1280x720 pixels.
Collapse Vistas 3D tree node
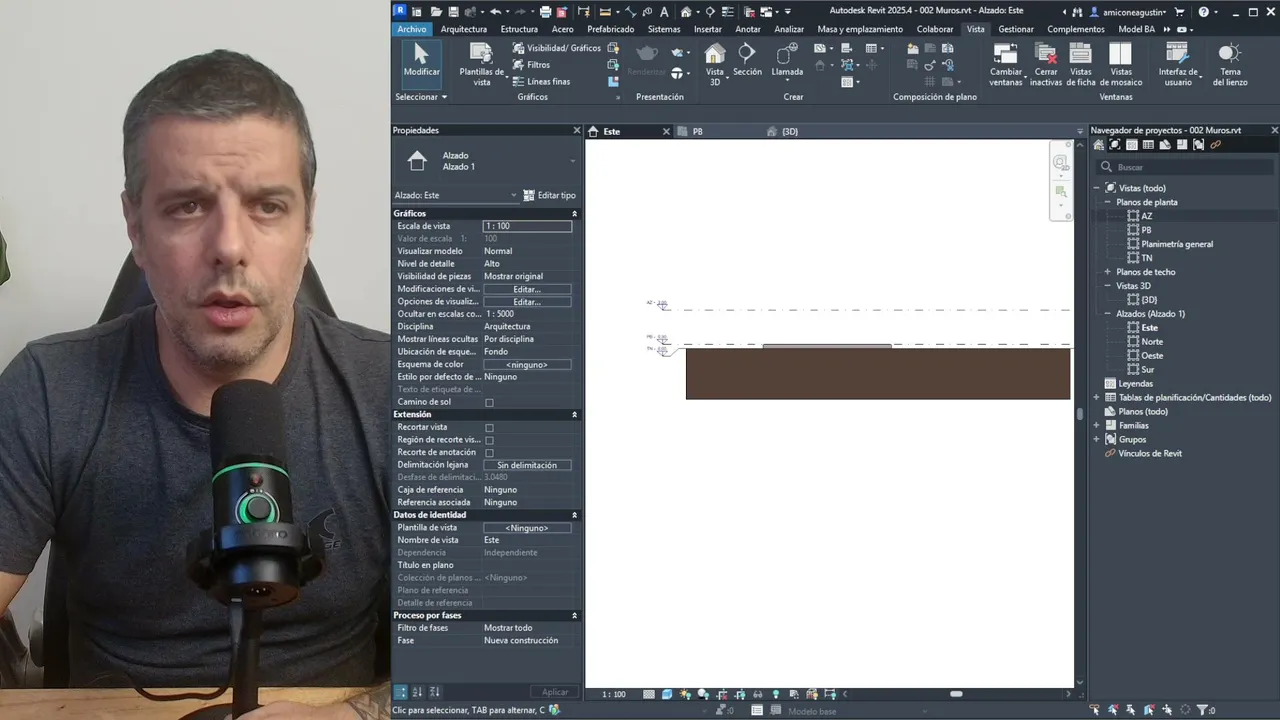[x=1107, y=286]
